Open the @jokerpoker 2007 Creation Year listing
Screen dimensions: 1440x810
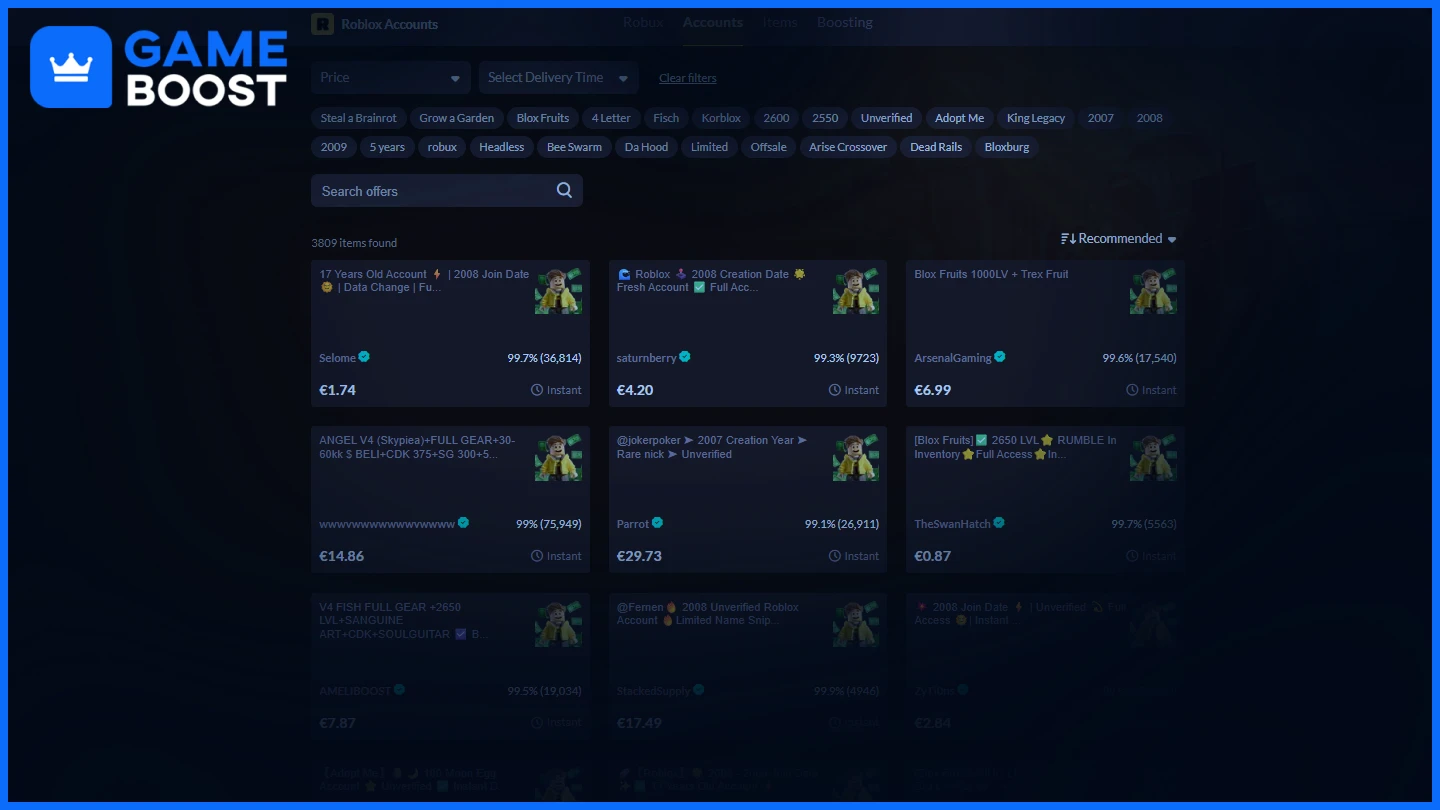712,447
